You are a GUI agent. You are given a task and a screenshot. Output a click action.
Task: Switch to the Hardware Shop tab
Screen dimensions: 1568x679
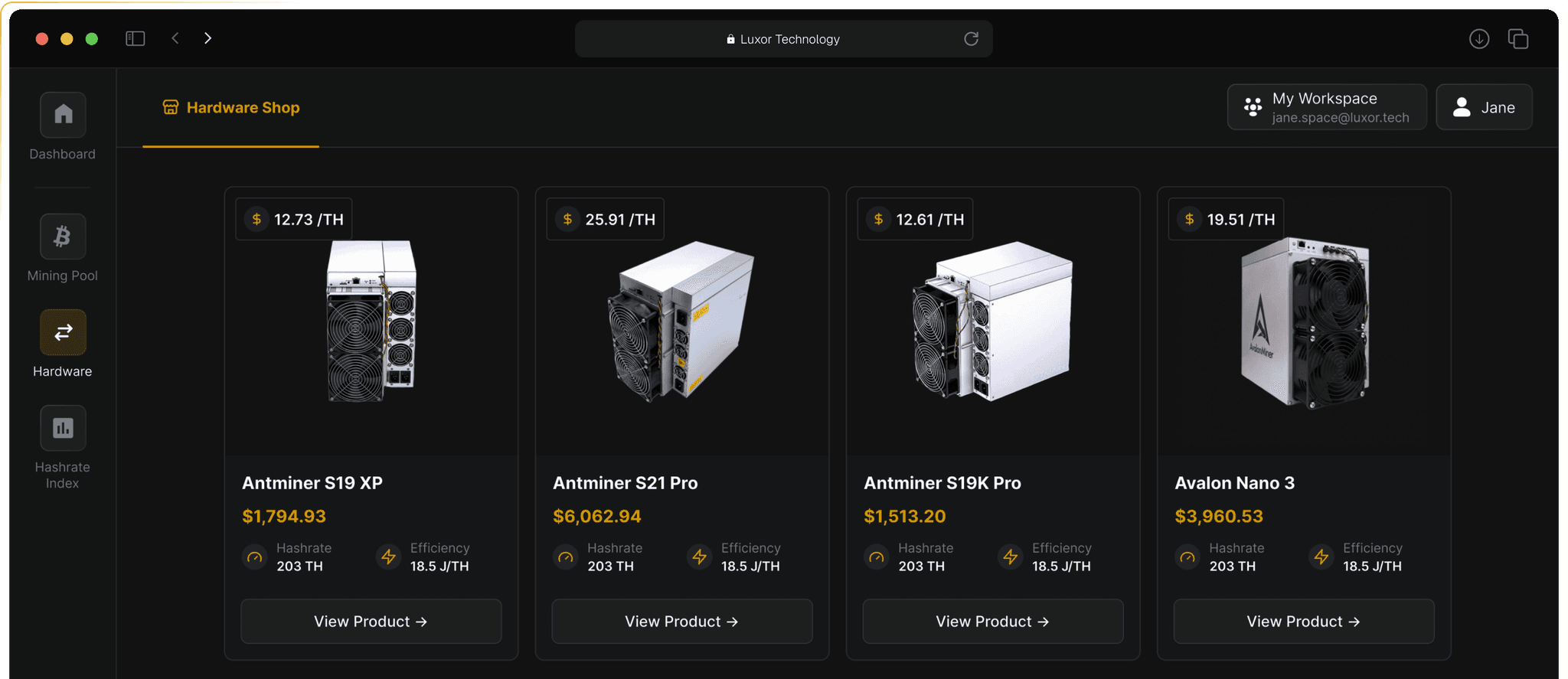[230, 107]
